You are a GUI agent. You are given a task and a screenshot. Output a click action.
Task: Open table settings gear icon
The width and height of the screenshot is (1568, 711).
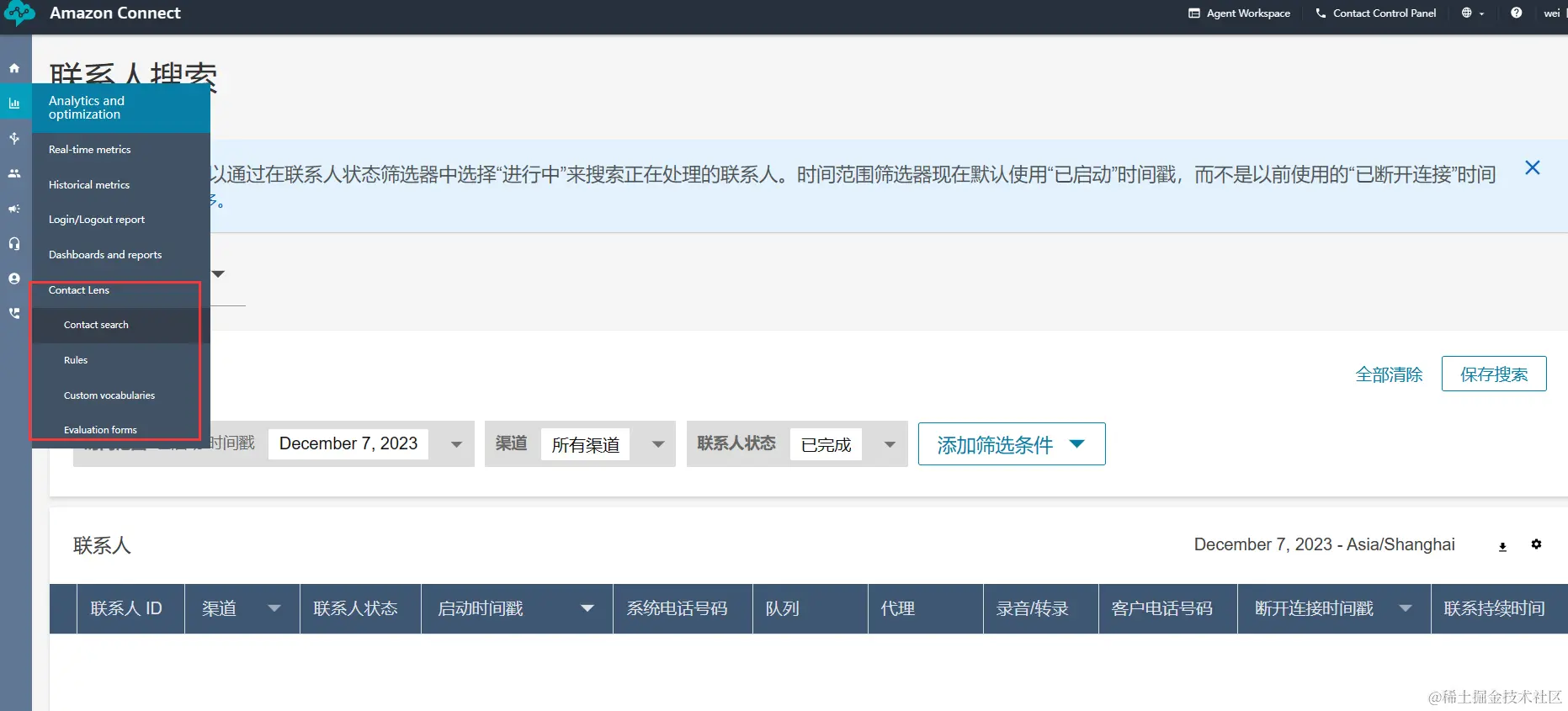click(x=1536, y=544)
